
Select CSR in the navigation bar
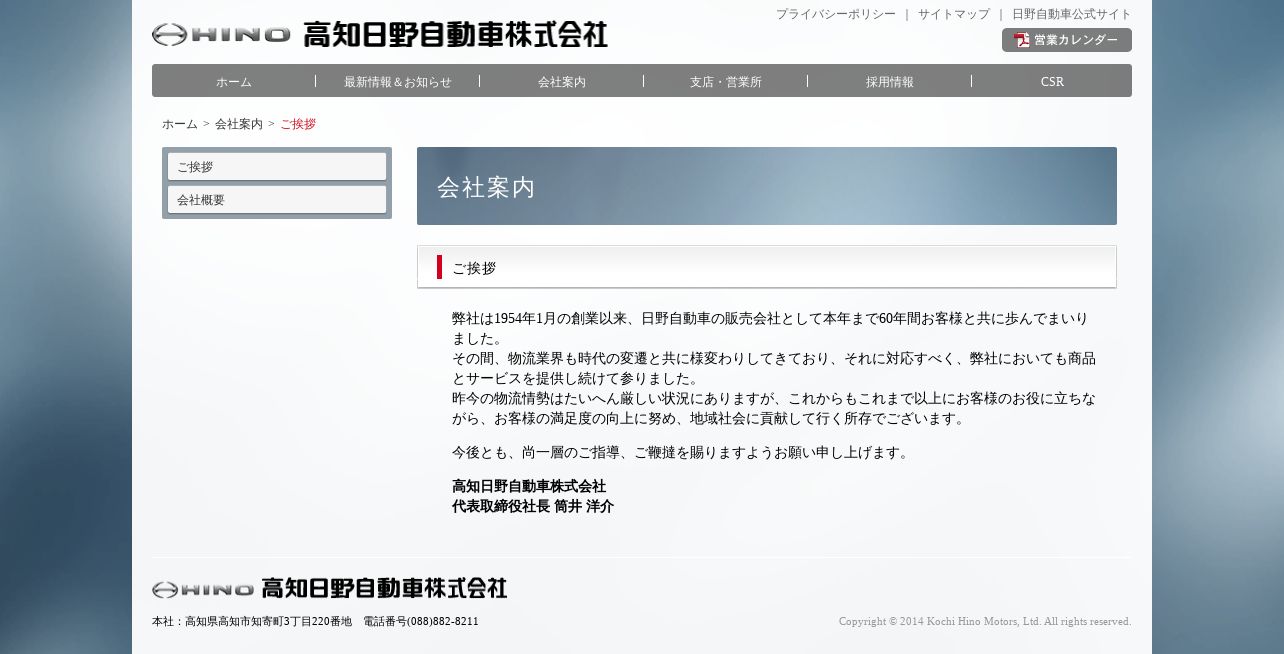tap(1052, 82)
